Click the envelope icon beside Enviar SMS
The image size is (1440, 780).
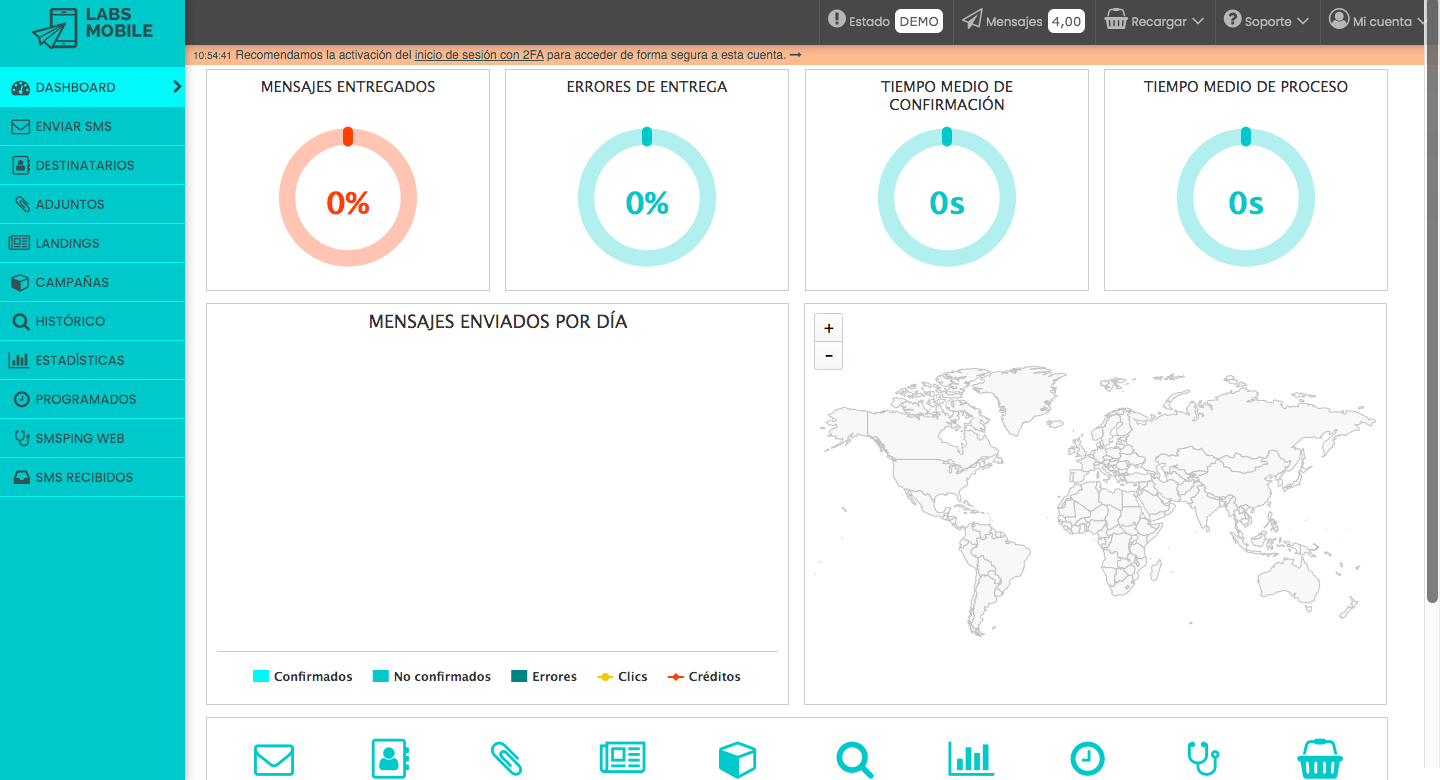[20, 127]
